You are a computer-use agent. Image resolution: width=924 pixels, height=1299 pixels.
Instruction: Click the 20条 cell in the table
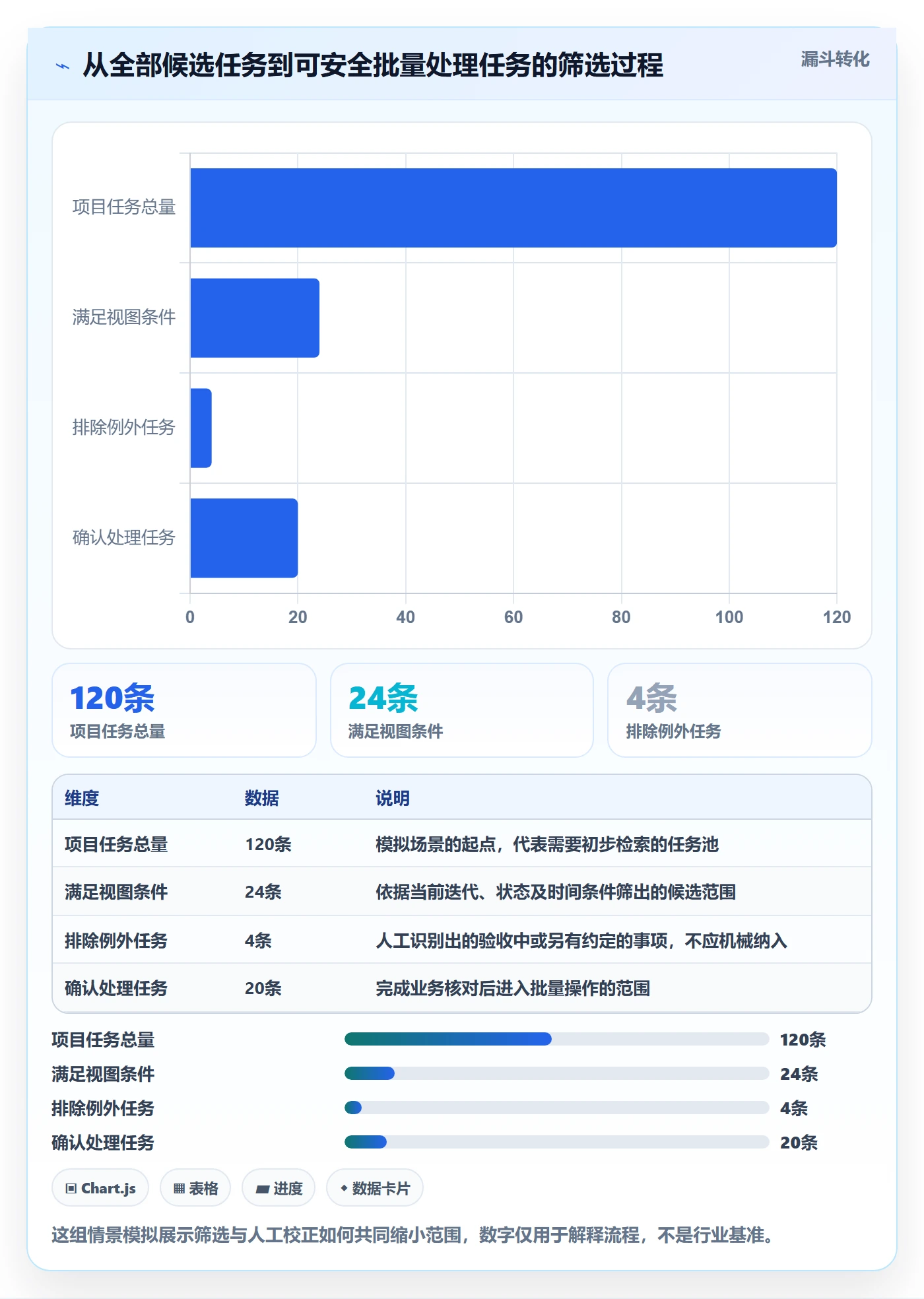click(263, 988)
